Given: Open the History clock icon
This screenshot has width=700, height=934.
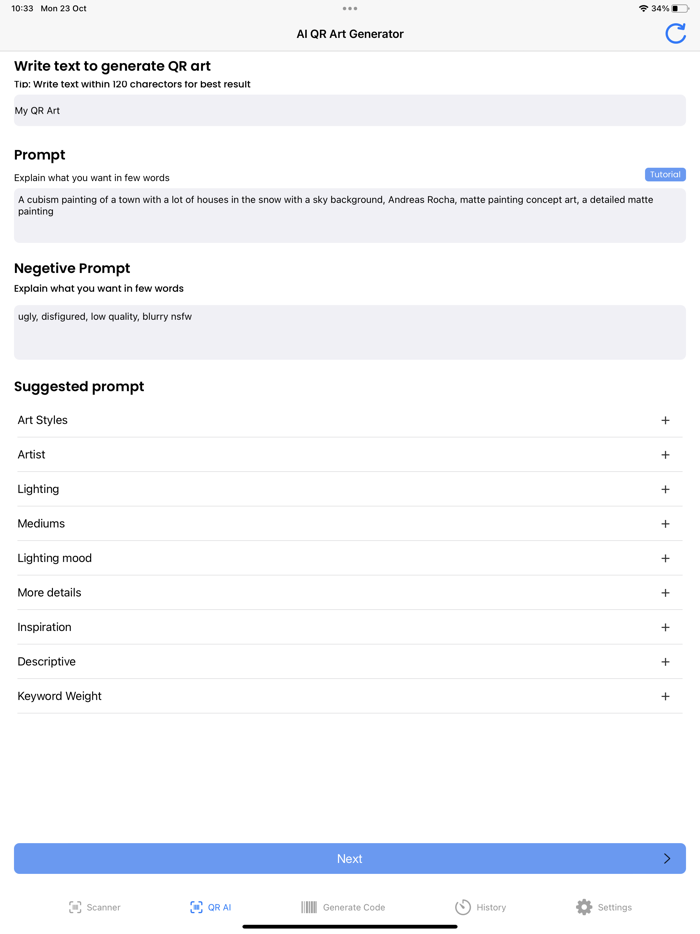Looking at the screenshot, I should click(463, 907).
